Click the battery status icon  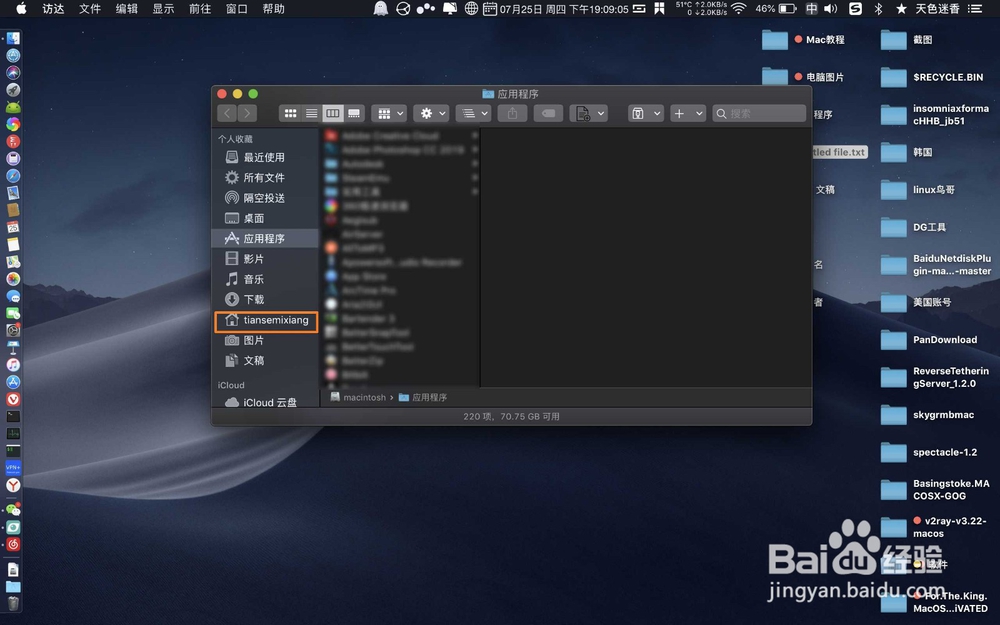788,8
